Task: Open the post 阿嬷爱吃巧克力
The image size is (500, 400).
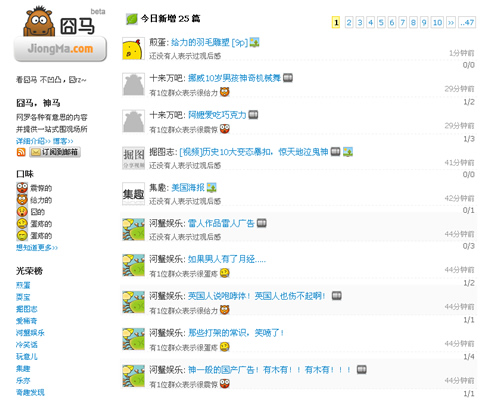Action: tap(217, 115)
